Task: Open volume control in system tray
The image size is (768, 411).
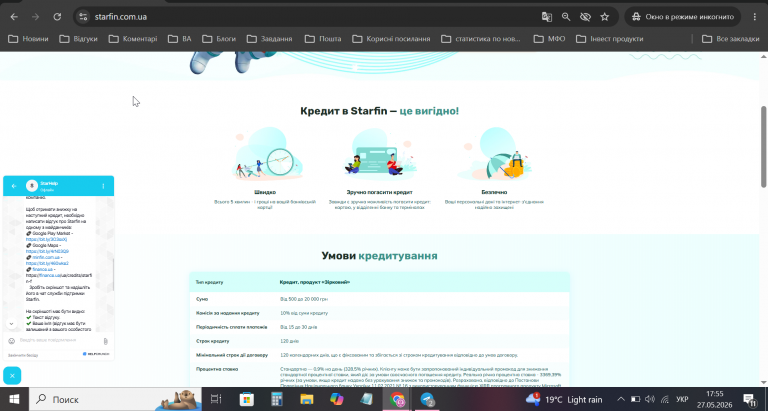Action: pyautogui.click(x=650, y=399)
